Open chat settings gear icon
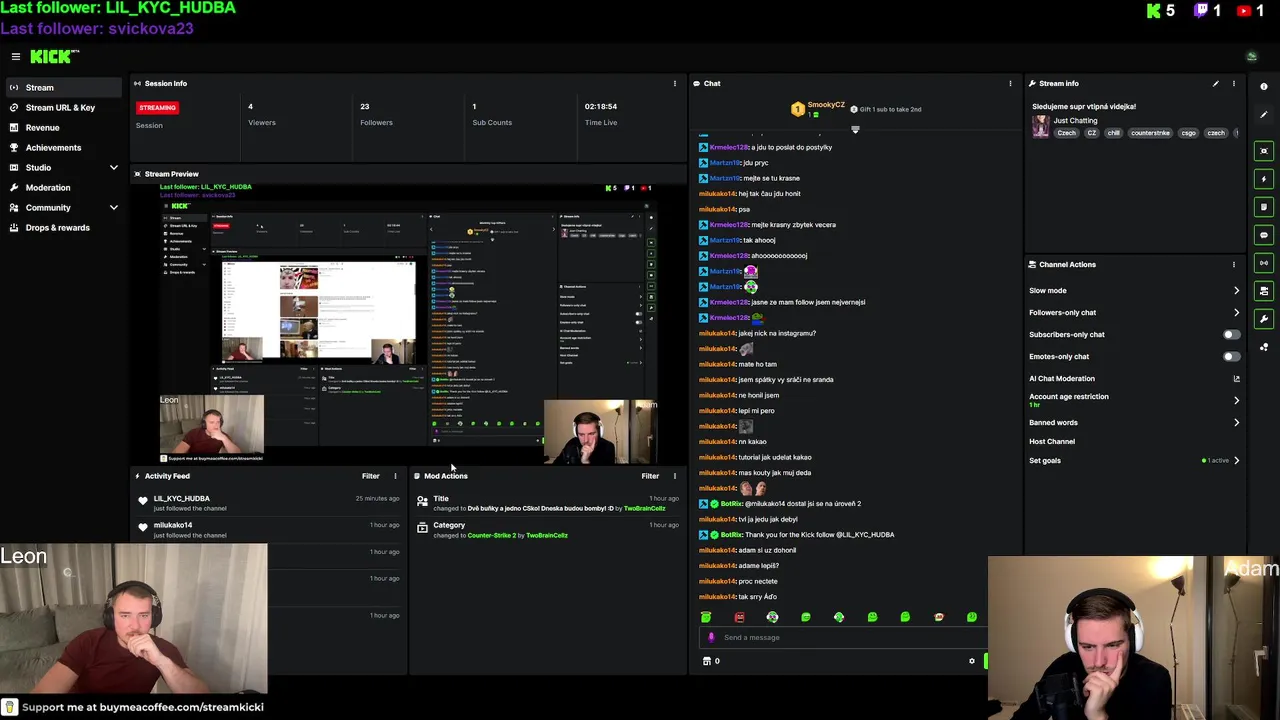 [x=971, y=661]
